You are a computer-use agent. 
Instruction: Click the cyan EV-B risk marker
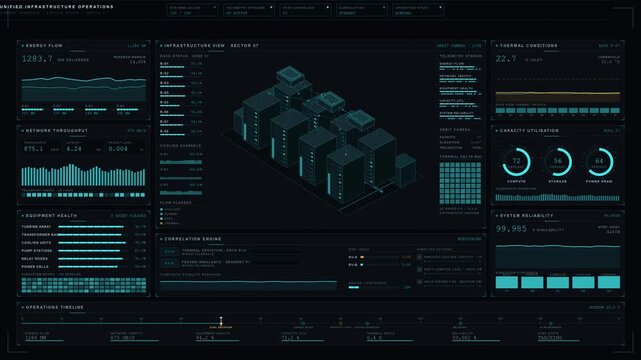pos(361,265)
